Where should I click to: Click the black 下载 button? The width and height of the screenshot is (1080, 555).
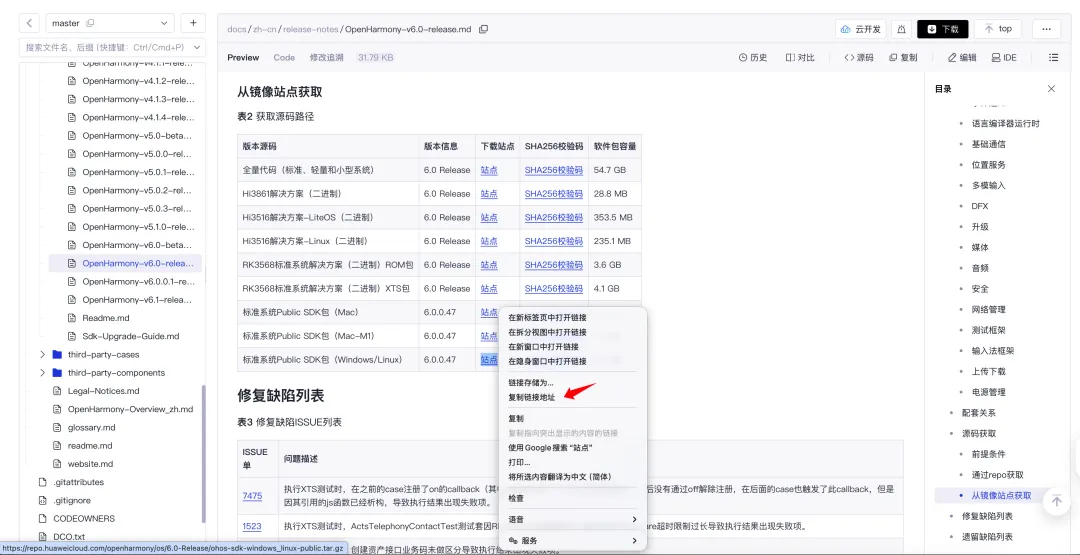[942, 29]
